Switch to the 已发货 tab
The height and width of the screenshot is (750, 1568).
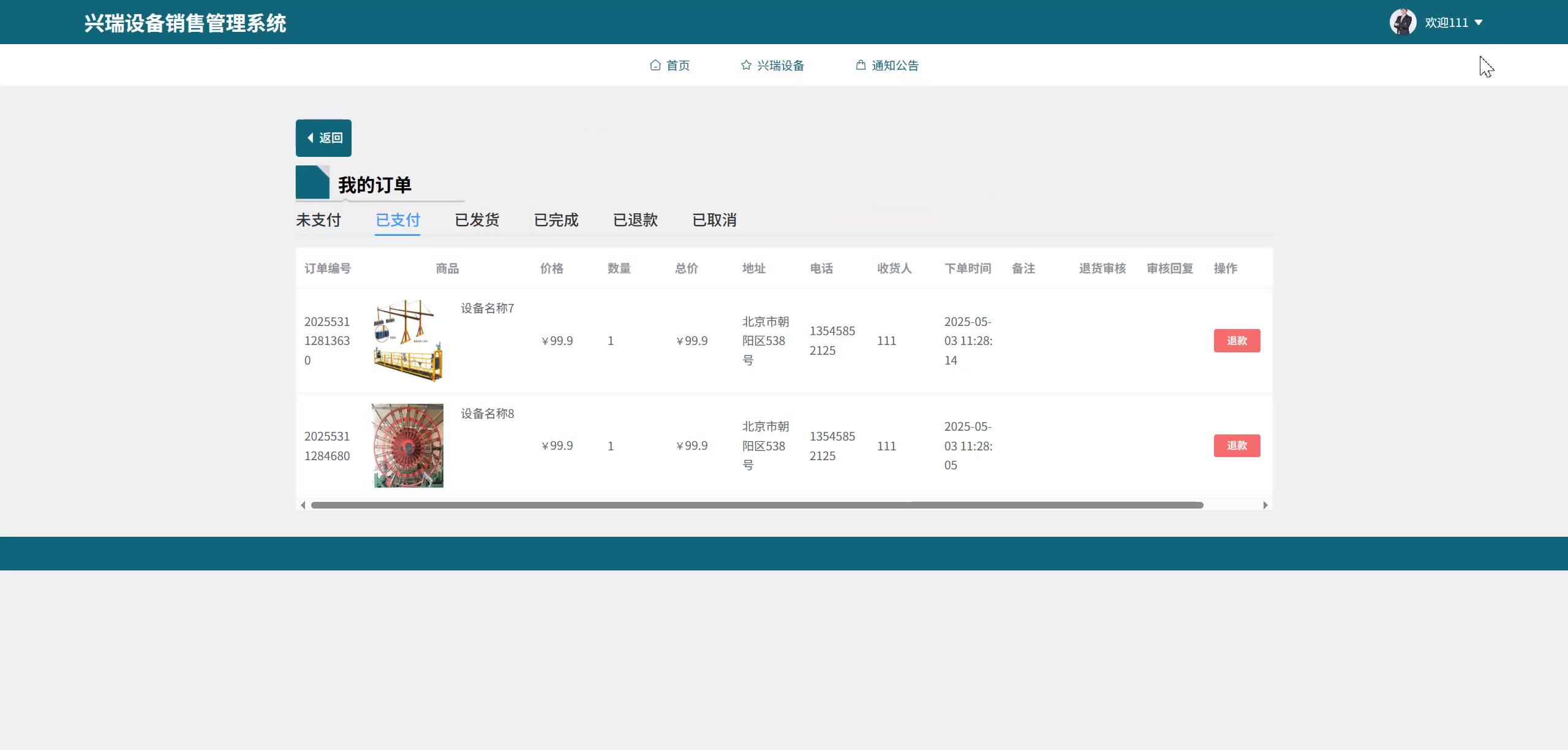pyautogui.click(x=477, y=220)
